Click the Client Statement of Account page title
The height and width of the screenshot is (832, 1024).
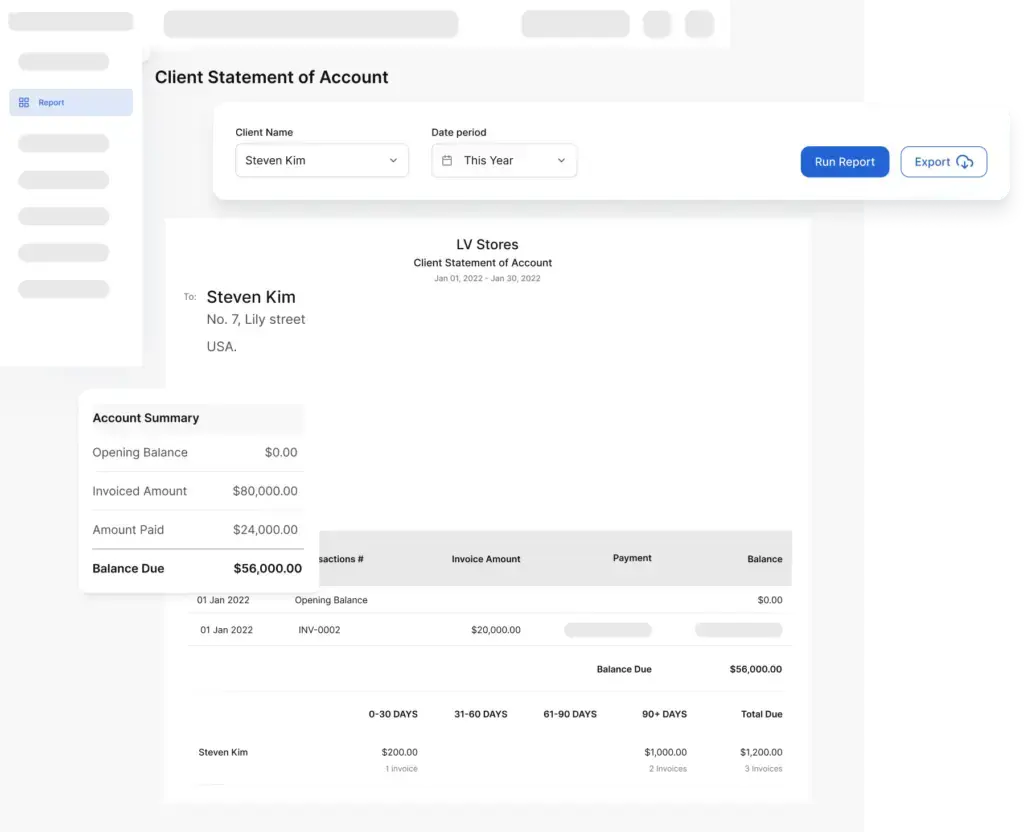click(x=272, y=77)
